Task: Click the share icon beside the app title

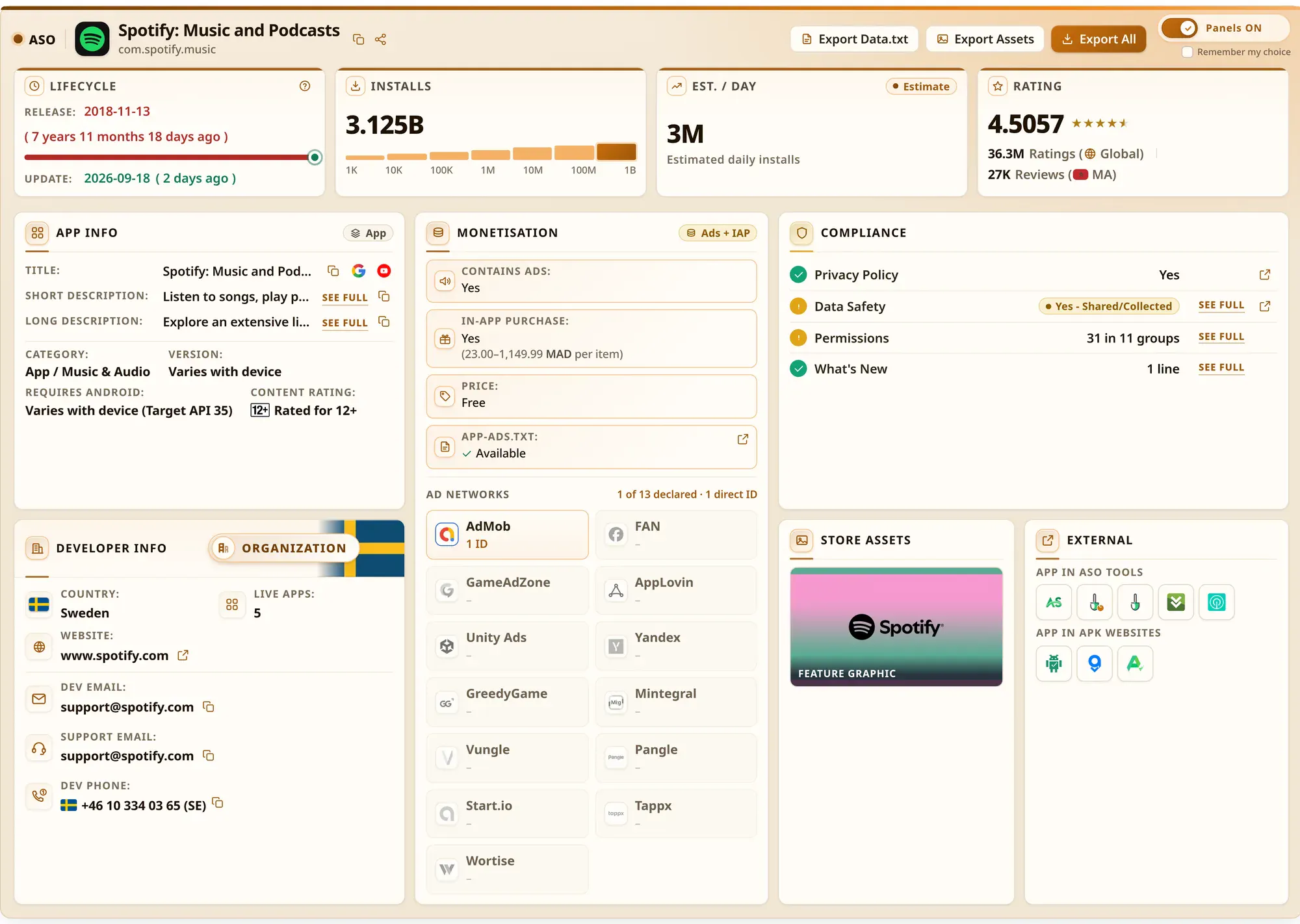Action: click(381, 39)
